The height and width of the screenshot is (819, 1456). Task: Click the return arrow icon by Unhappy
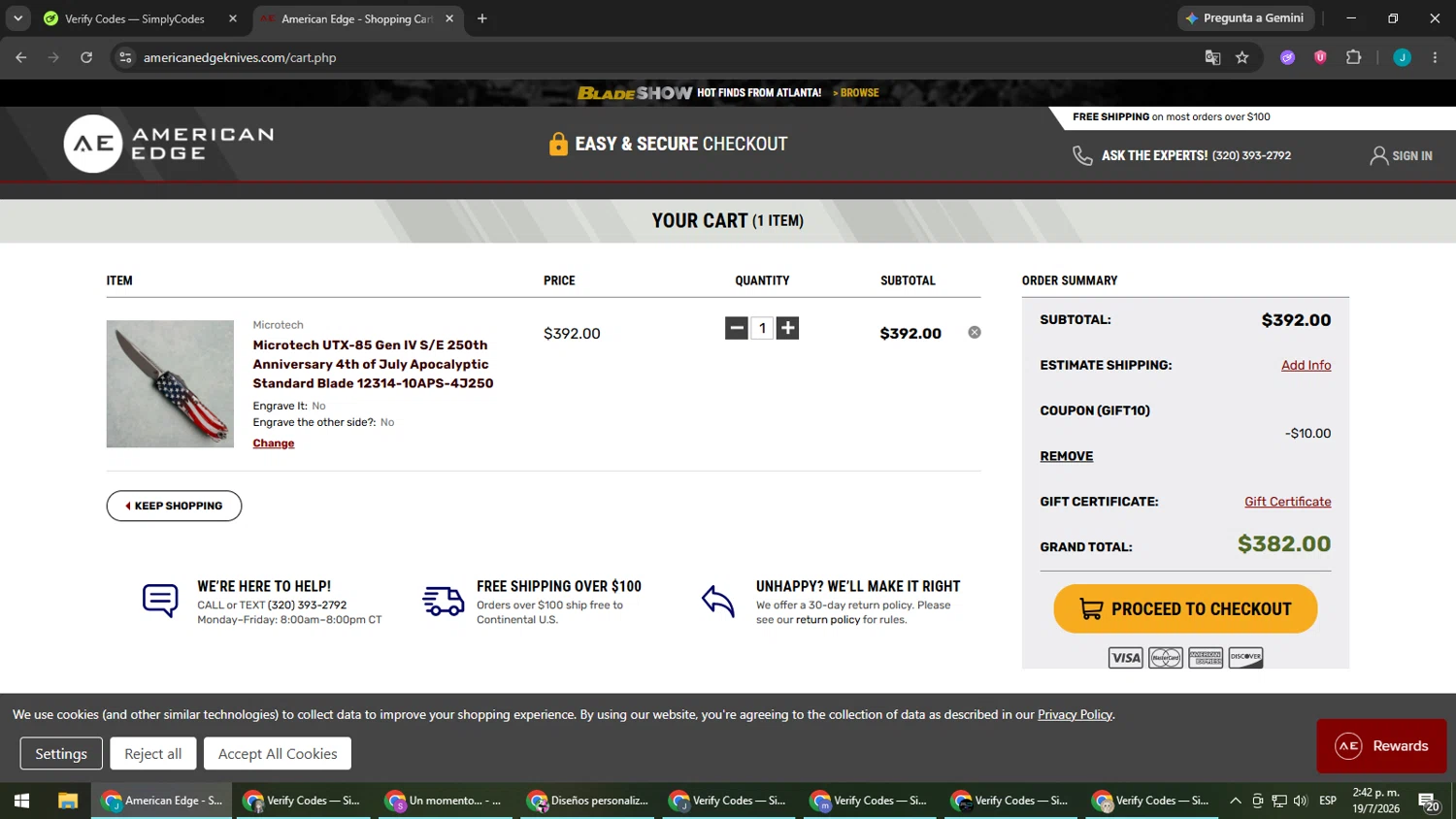(718, 601)
